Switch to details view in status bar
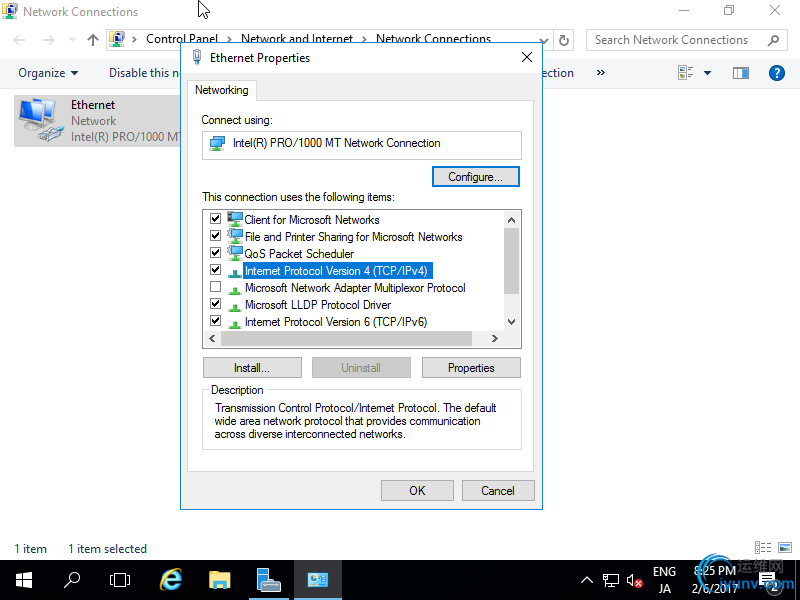This screenshot has height=600, width=800. 763,547
